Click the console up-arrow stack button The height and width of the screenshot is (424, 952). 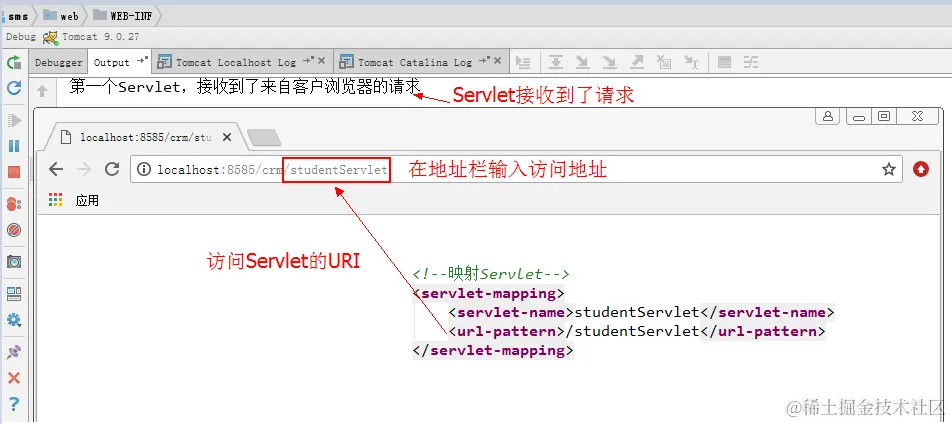(x=42, y=91)
